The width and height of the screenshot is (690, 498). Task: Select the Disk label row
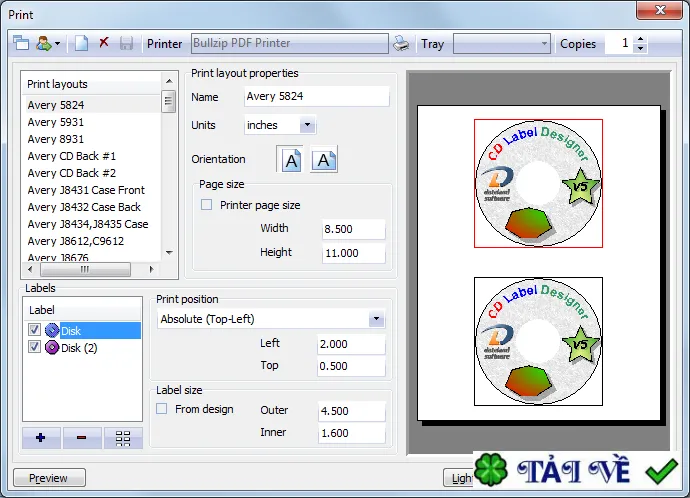pos(84,330)
